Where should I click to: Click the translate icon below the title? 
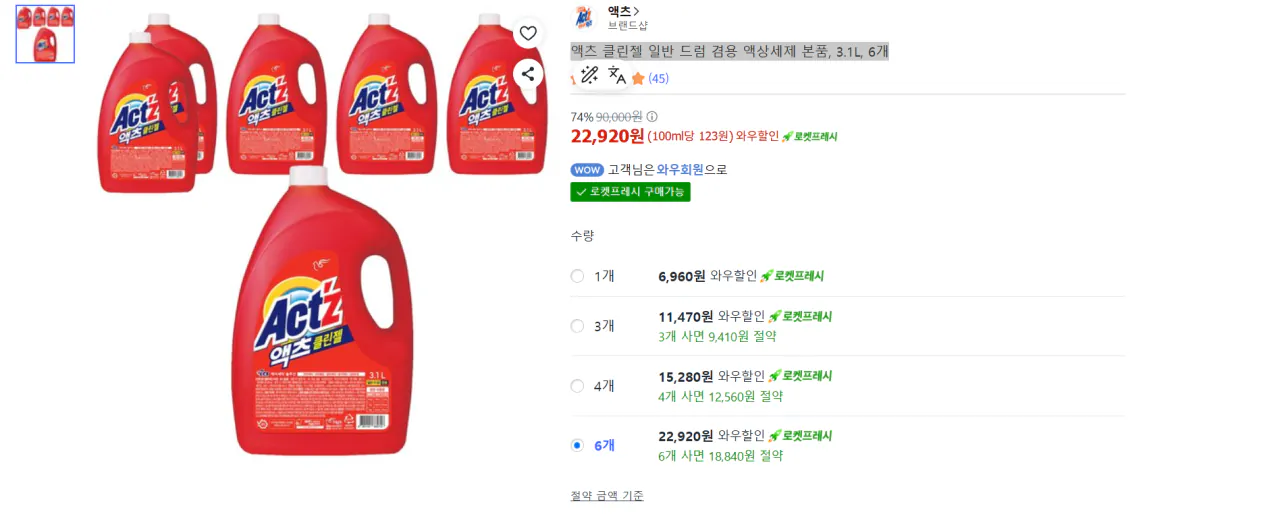(617, 75)
